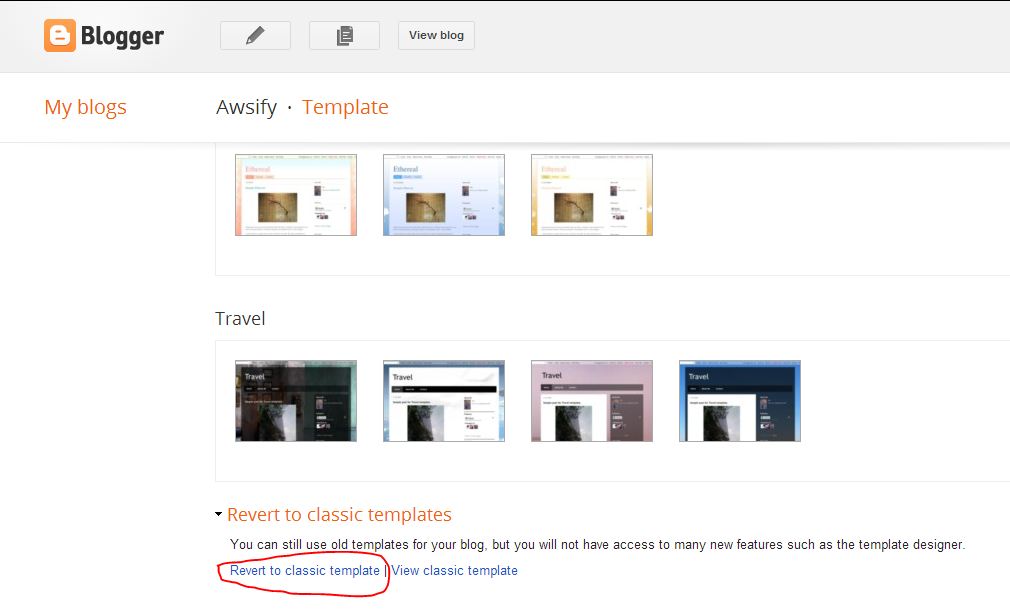Select the yellow Ethereal template thumbnail

pyautogui.click(x=591, y=194)
